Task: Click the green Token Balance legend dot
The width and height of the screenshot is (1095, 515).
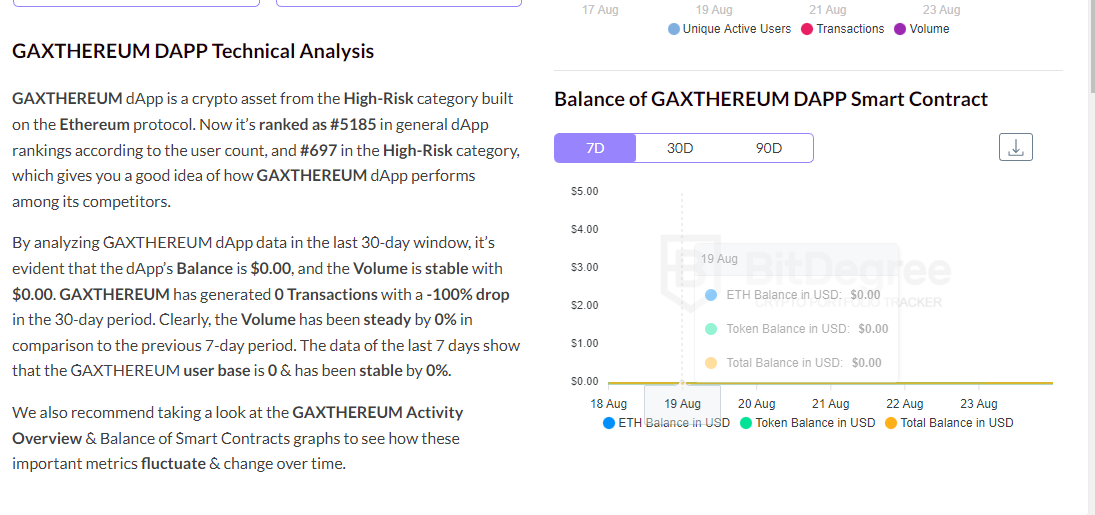Action: (746, 423)
